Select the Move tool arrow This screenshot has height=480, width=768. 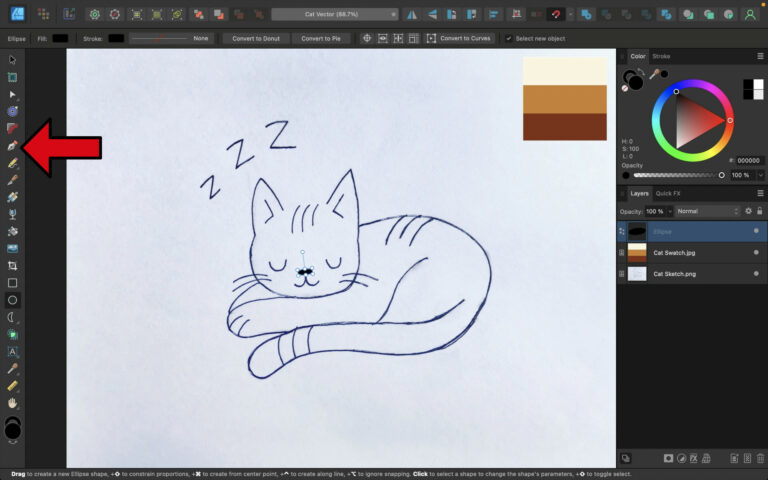(x=12, y=60)
